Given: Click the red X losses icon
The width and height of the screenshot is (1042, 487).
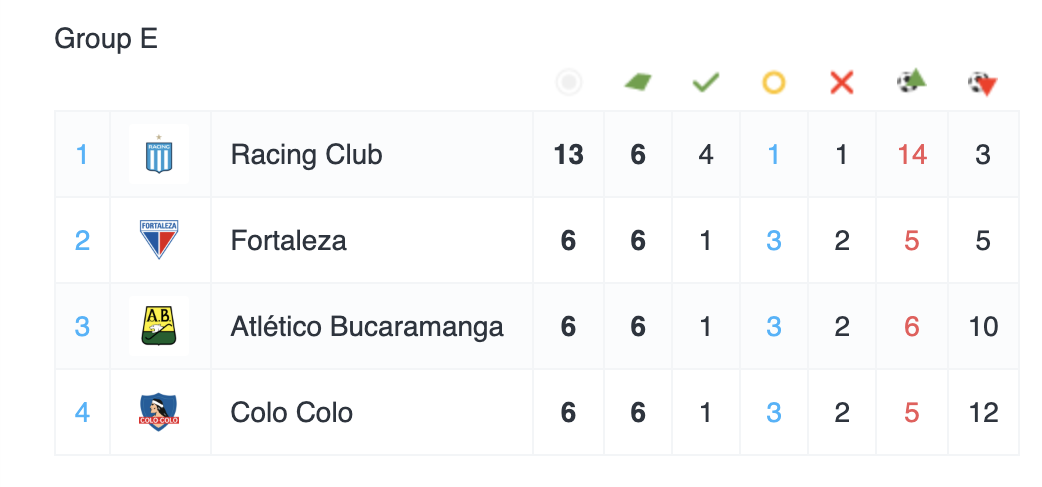Looking at the screenshot, I should [842, 82].
